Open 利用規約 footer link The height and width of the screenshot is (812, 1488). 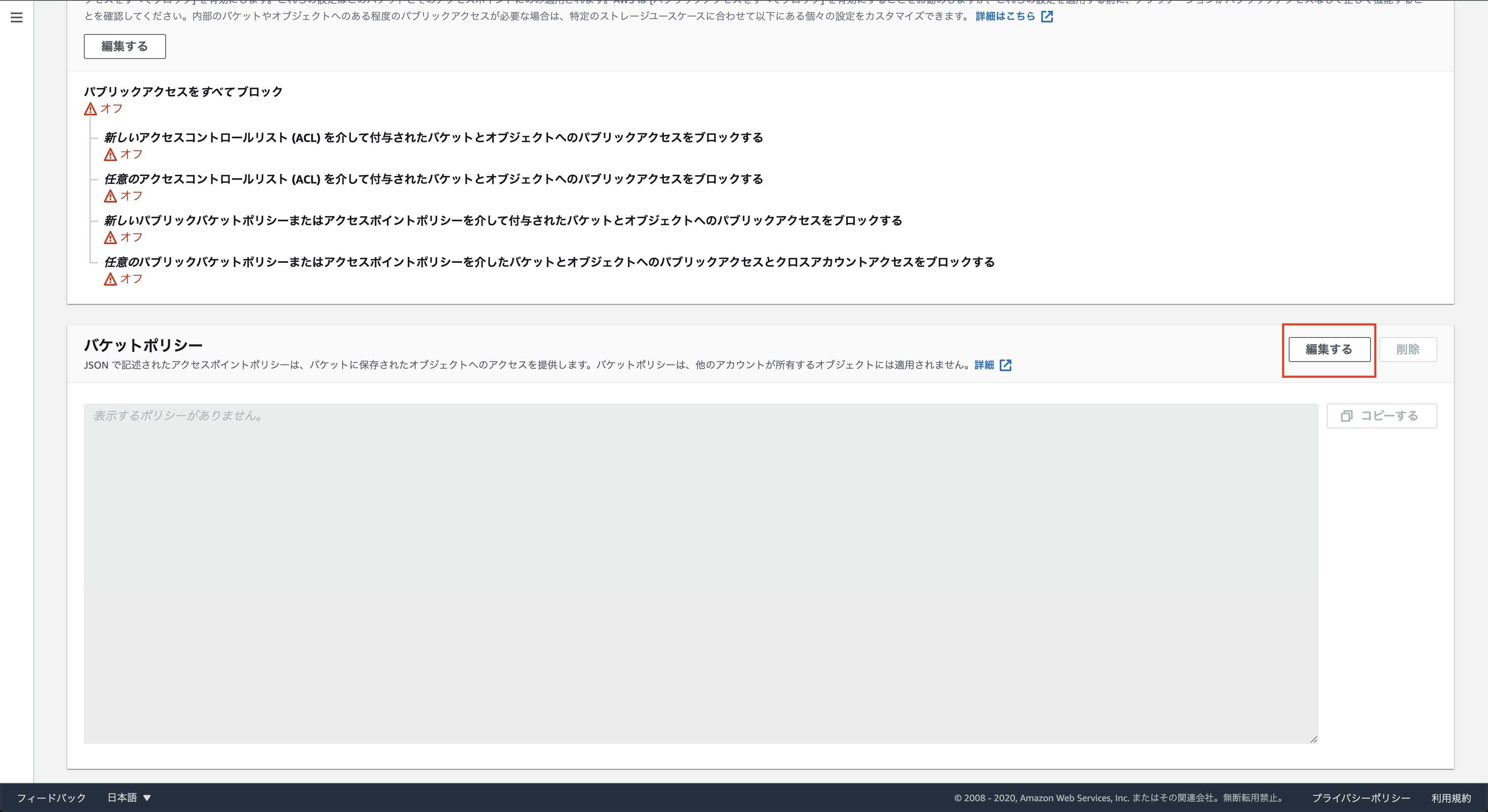pos(1451,797)
